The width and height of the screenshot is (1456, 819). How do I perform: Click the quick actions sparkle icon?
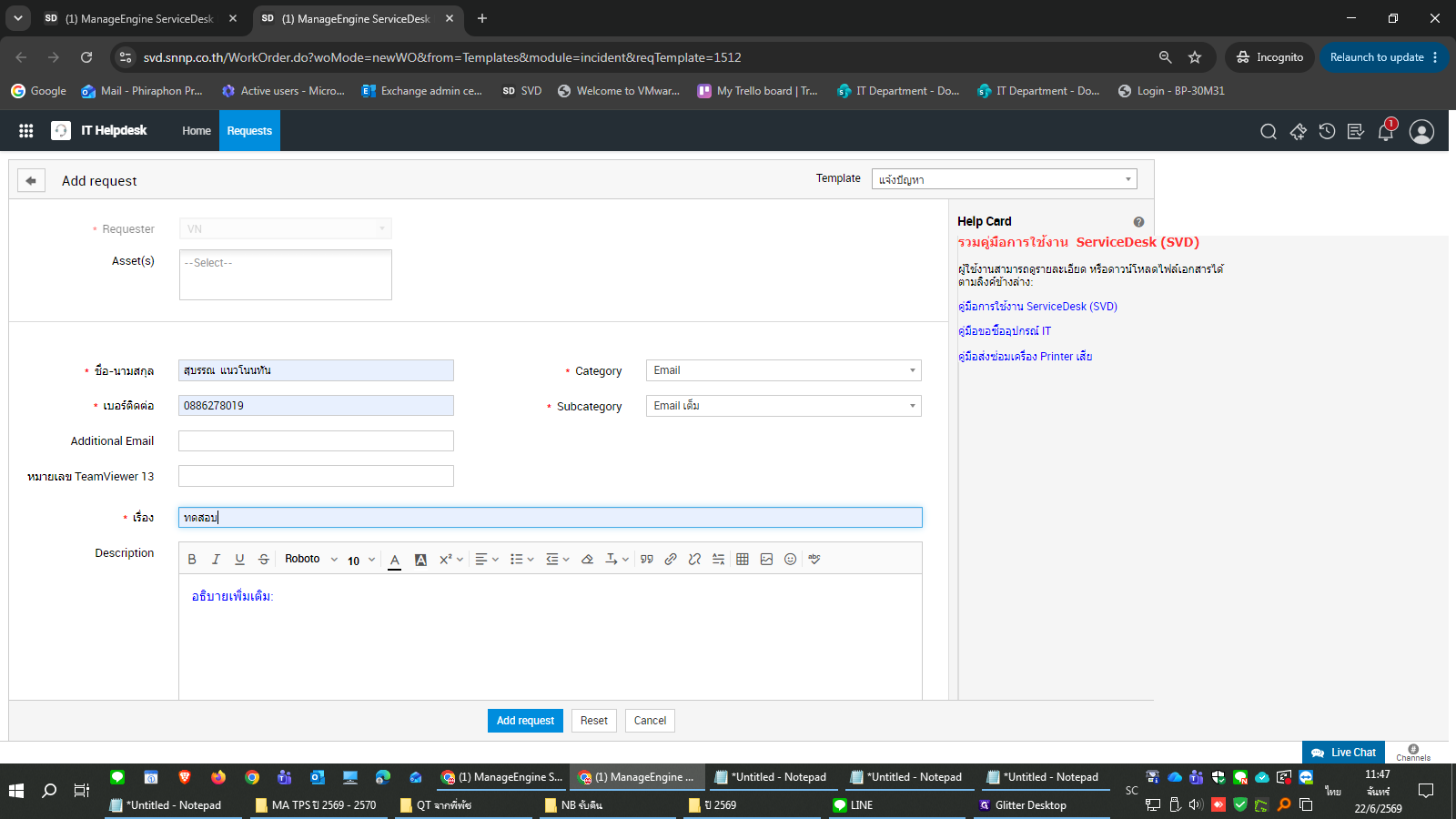tap(1298, 132)
